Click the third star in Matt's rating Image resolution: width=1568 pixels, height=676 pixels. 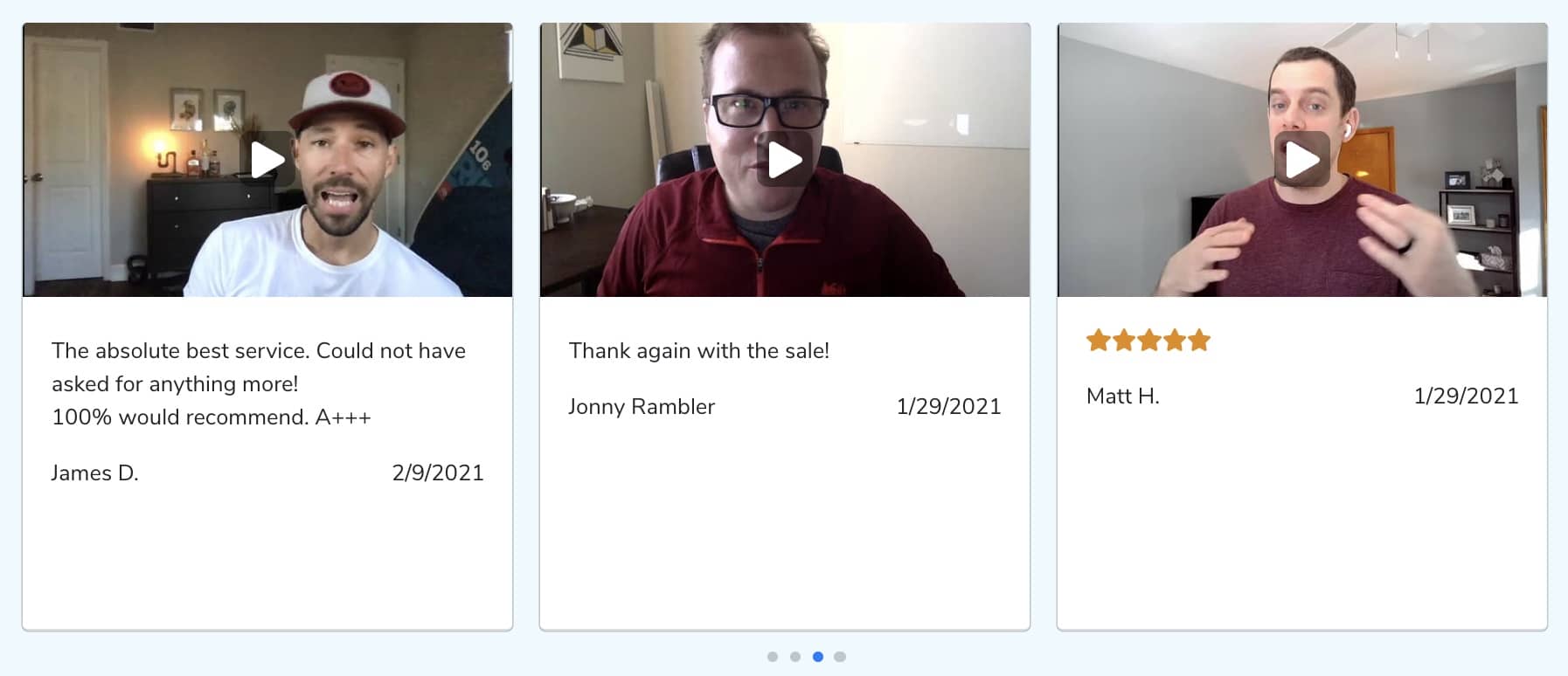pos(1148,340)
